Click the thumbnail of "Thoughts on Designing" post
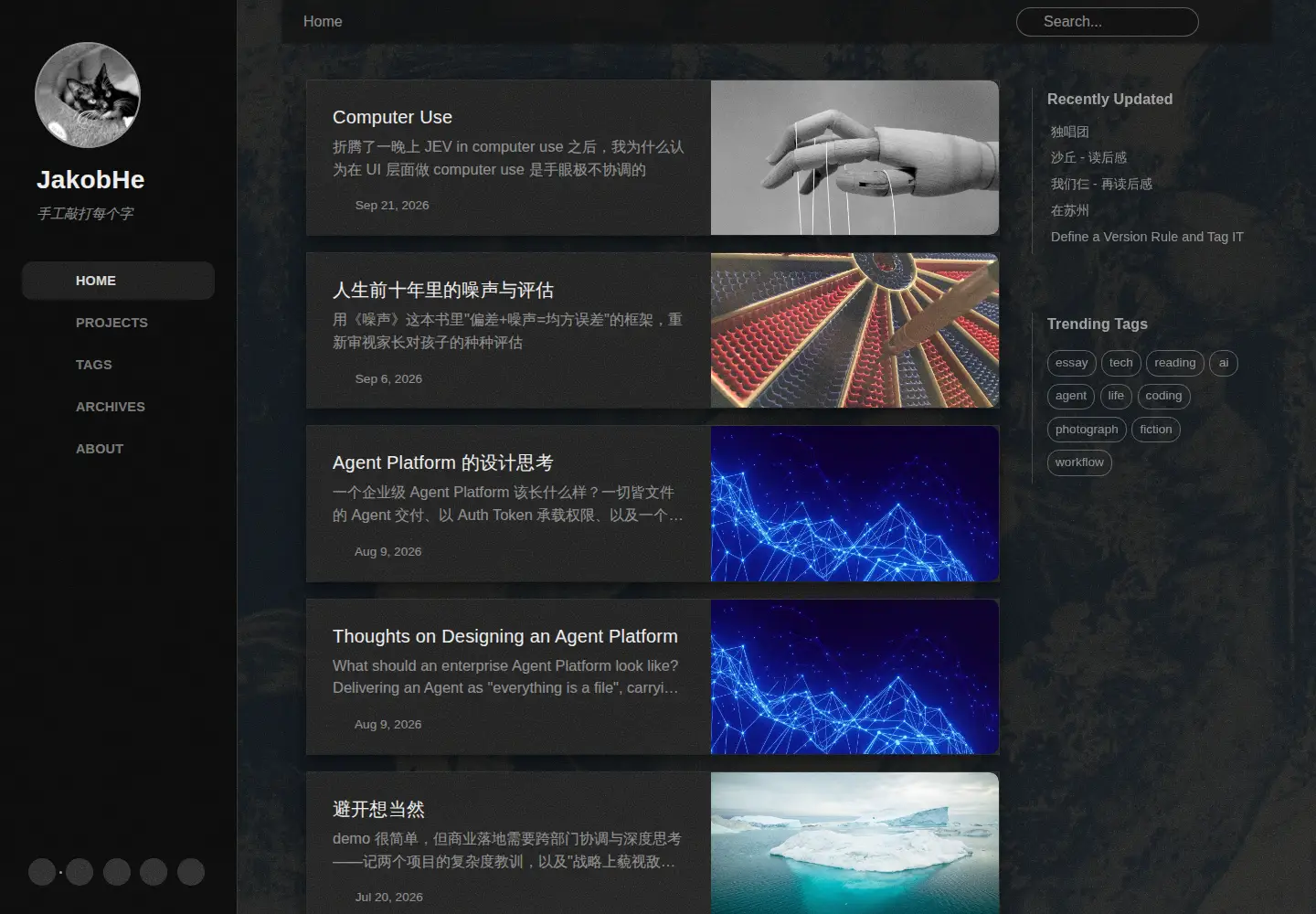 coord(854,676)
